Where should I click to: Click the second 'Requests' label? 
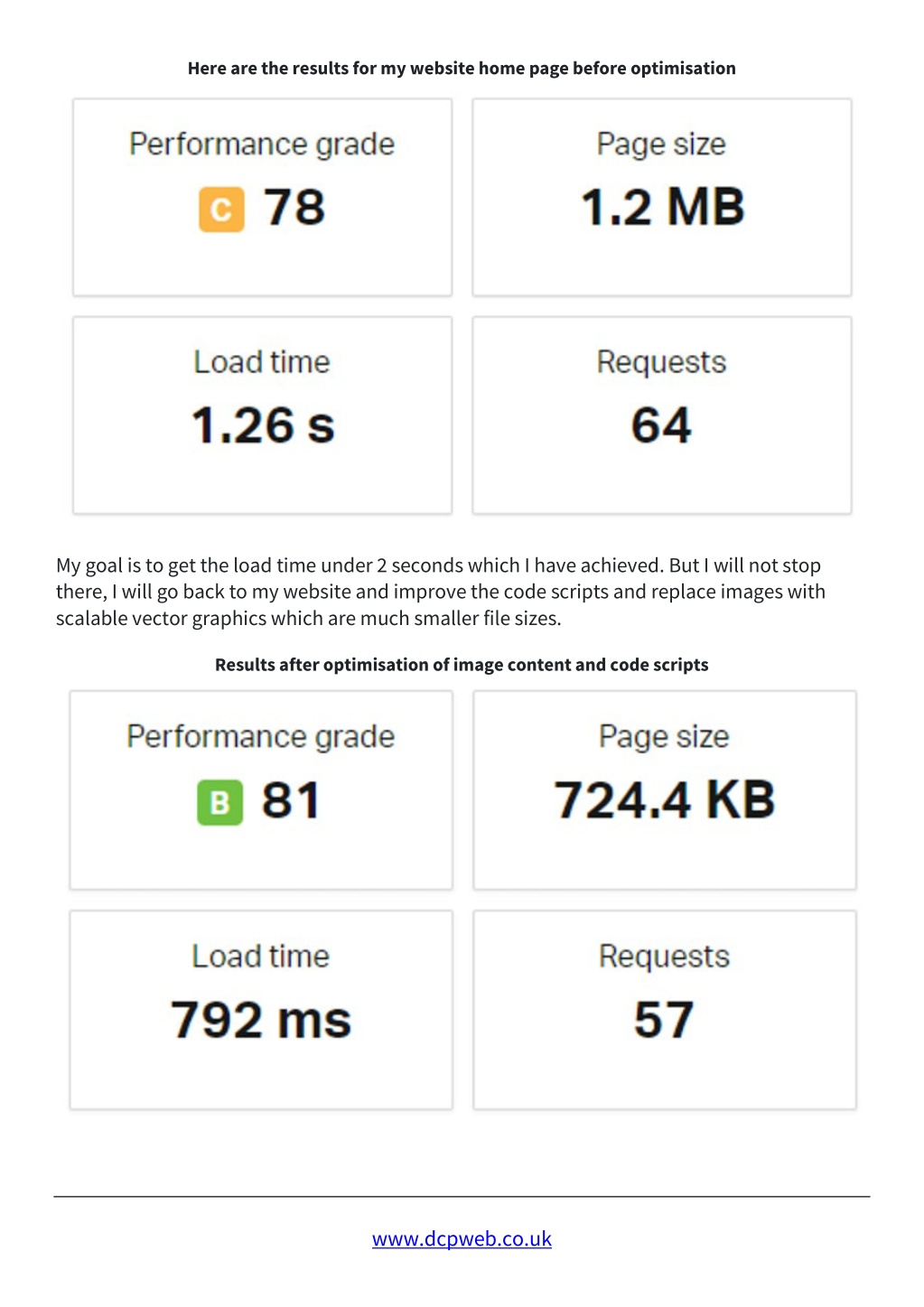point(664,957)
